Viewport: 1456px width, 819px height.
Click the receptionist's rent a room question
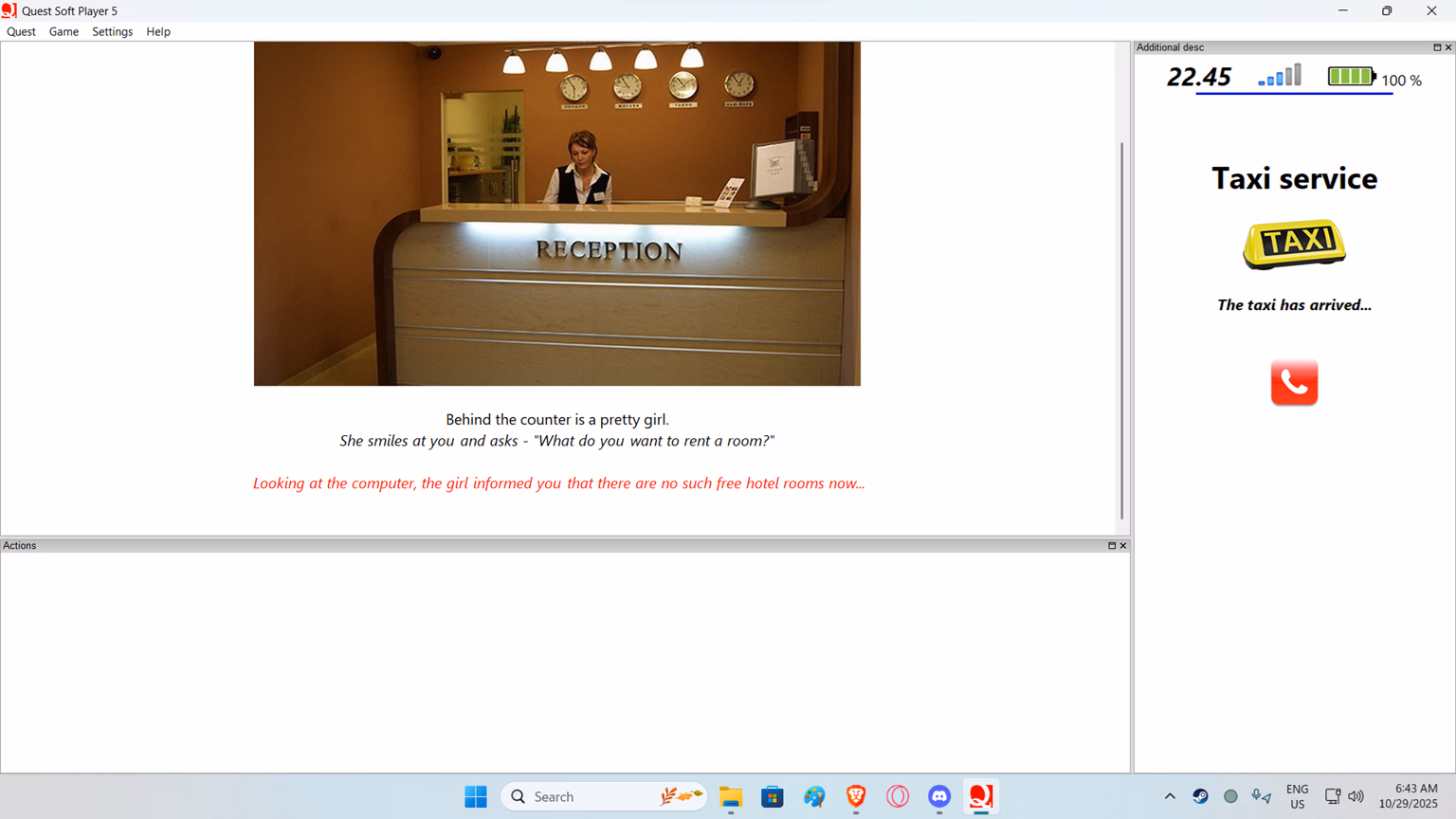(x=557, y=441)
